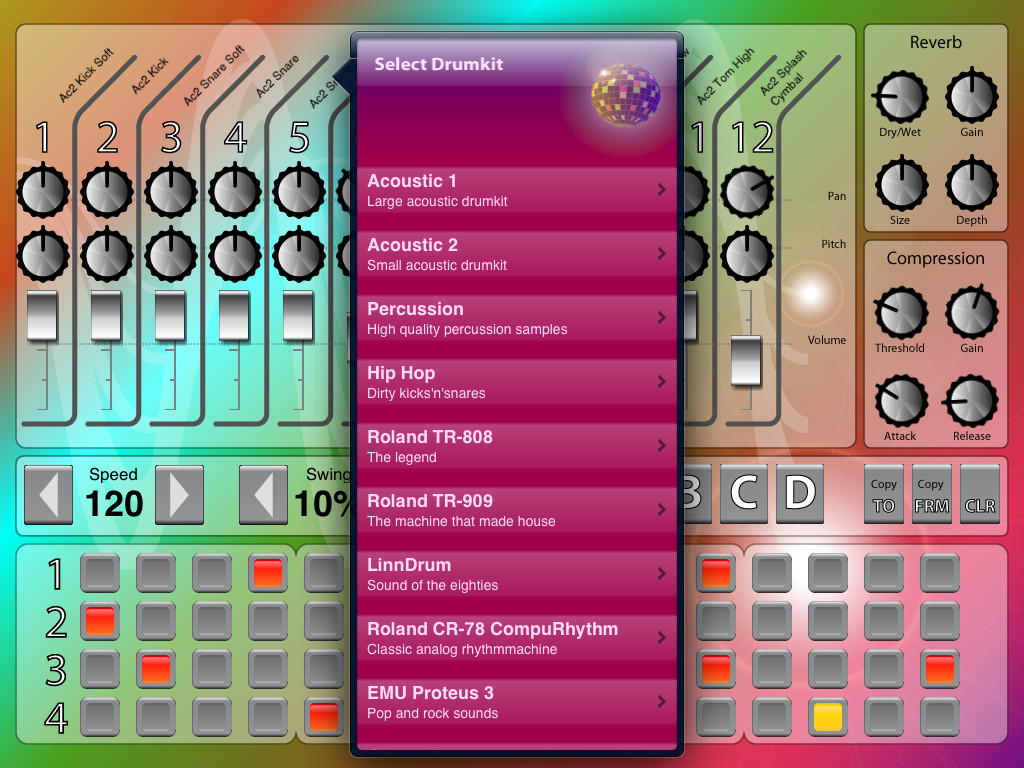Choose the Acoustic 2 small acoustic drumkit

click(517, 255)
